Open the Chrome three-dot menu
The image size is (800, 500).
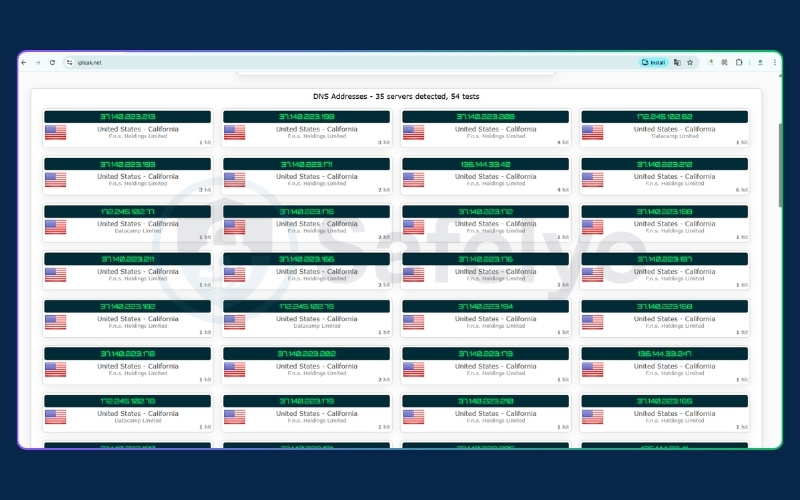[773, 62]
